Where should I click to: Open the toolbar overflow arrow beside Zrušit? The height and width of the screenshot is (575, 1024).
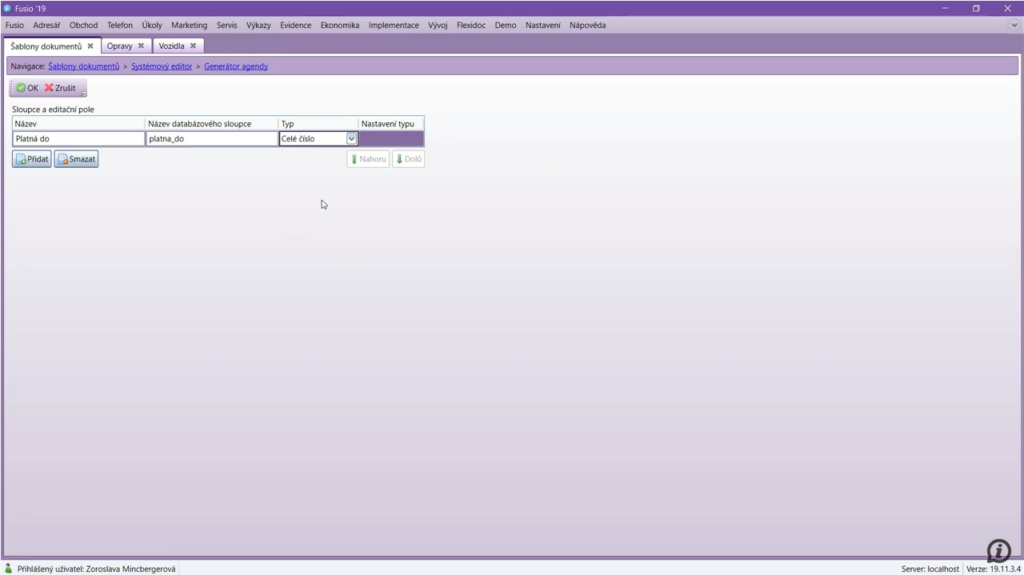pyautogui.click(x=83, y=93)
